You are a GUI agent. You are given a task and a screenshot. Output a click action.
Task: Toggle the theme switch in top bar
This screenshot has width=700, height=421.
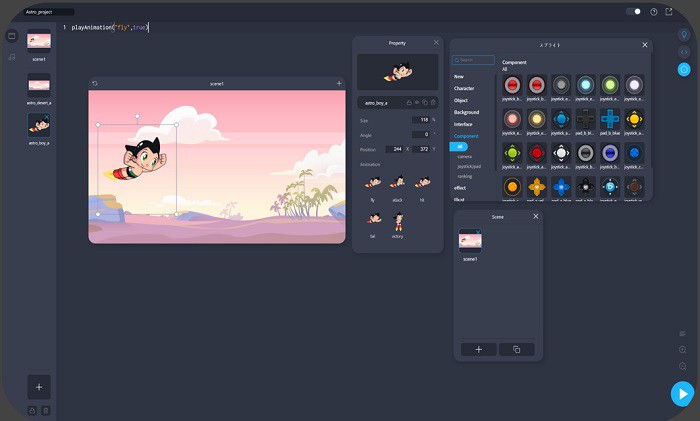tap(634, 11)
